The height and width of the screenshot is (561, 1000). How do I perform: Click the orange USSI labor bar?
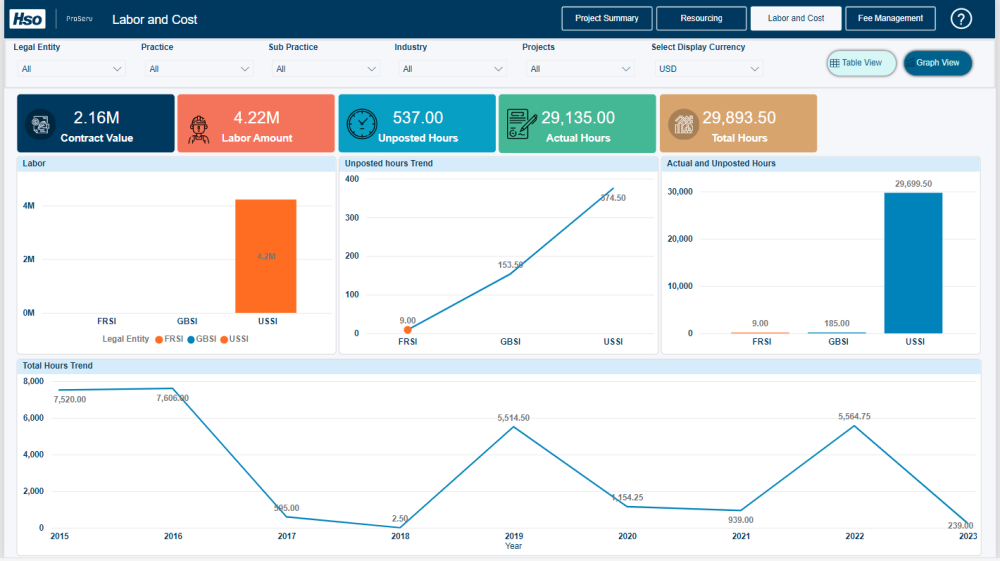coord(265,256)
